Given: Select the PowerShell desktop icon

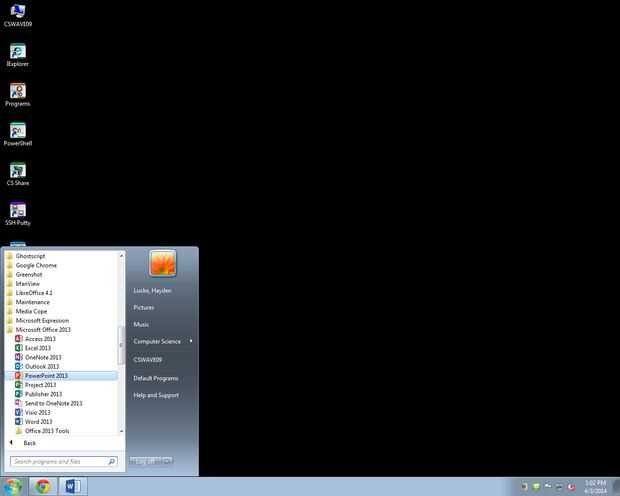Looking at the screenshot, I should click(18, 134).
